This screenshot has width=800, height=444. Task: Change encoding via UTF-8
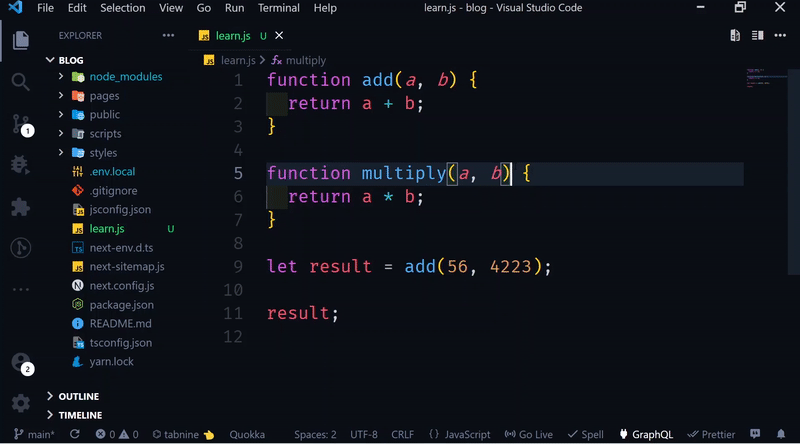coord(364,434)
